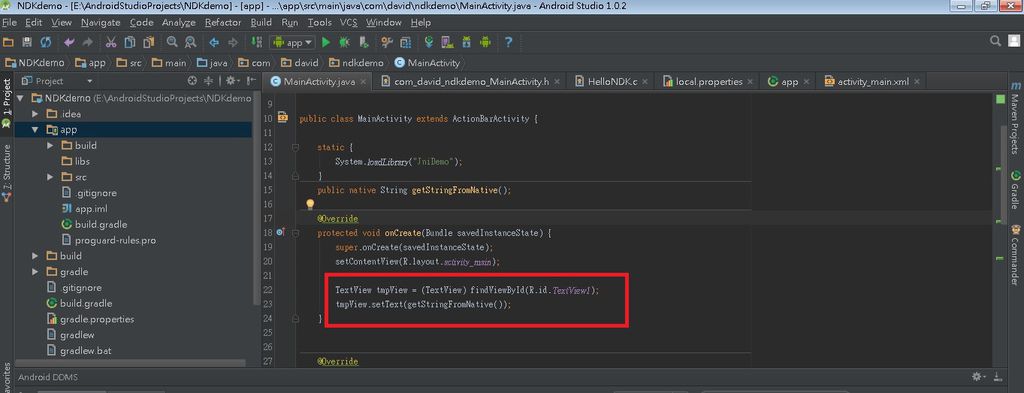This screenshot has height=393, width=1024.
Task: Click the MainActivity breadcrumb
Action: click(x=428, y=63)
